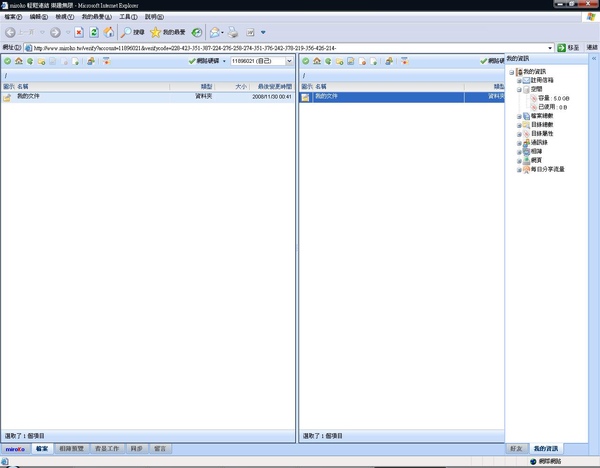Click the Edit page icon in the browser toolbar
This screenshot has width=600, height=468.
(x=250, y=33)
